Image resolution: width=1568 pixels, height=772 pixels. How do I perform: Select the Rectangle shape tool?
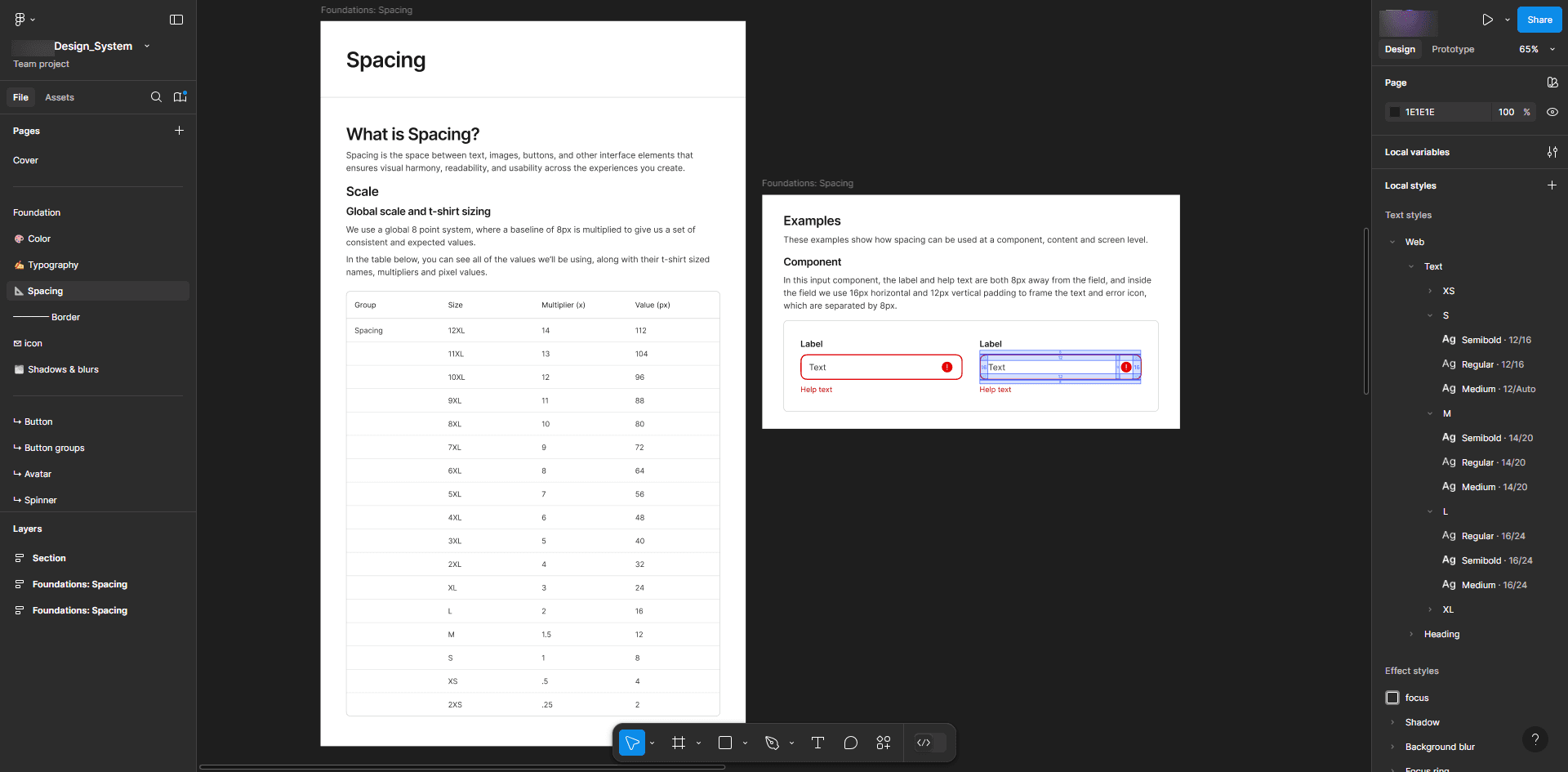(x=725, y=743)
